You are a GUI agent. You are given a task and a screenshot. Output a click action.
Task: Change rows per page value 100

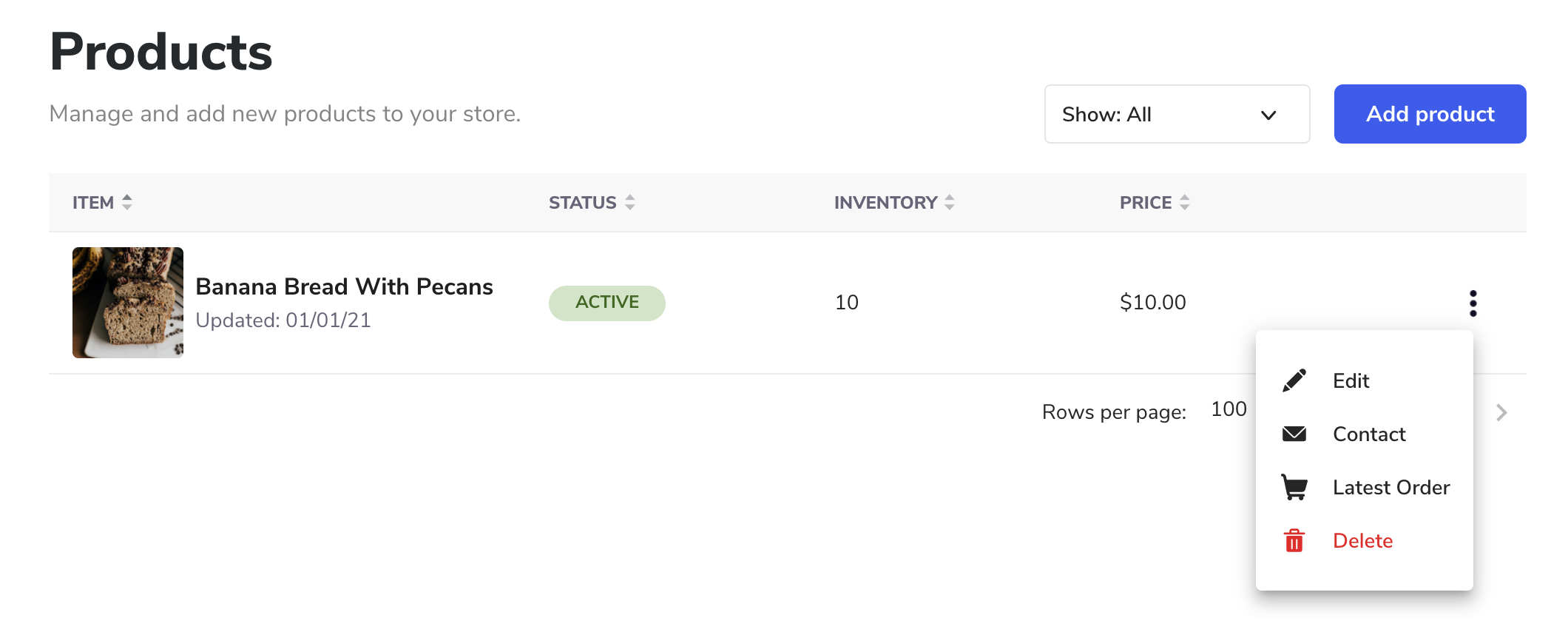tap(1229, 409)
